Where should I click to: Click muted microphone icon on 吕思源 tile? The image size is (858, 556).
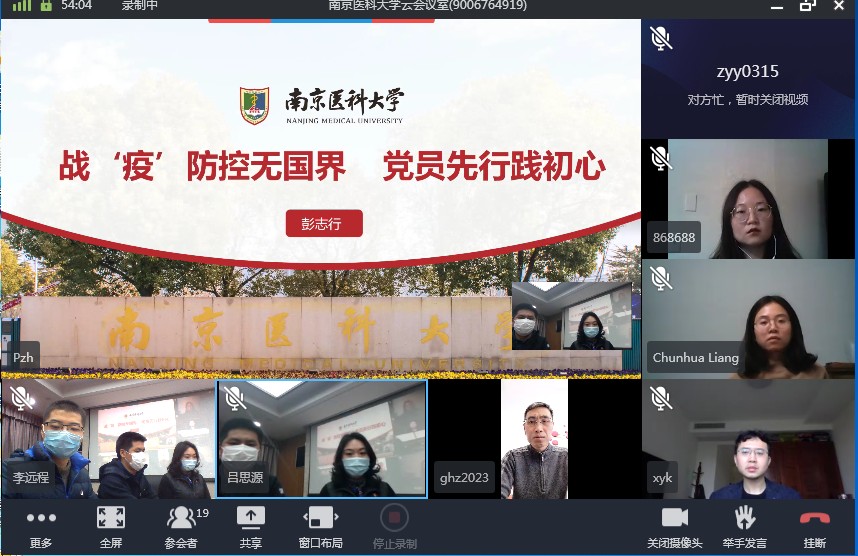234,398
